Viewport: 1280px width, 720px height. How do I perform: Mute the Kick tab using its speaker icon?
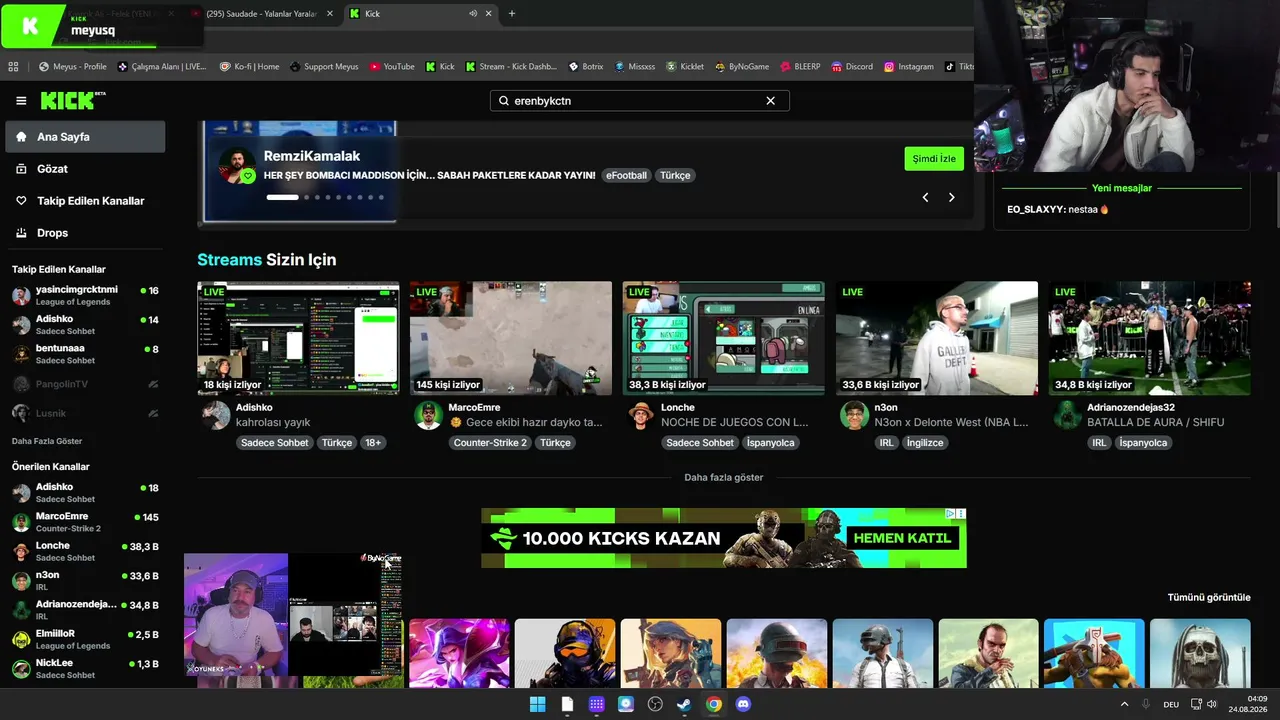point(473,14)
